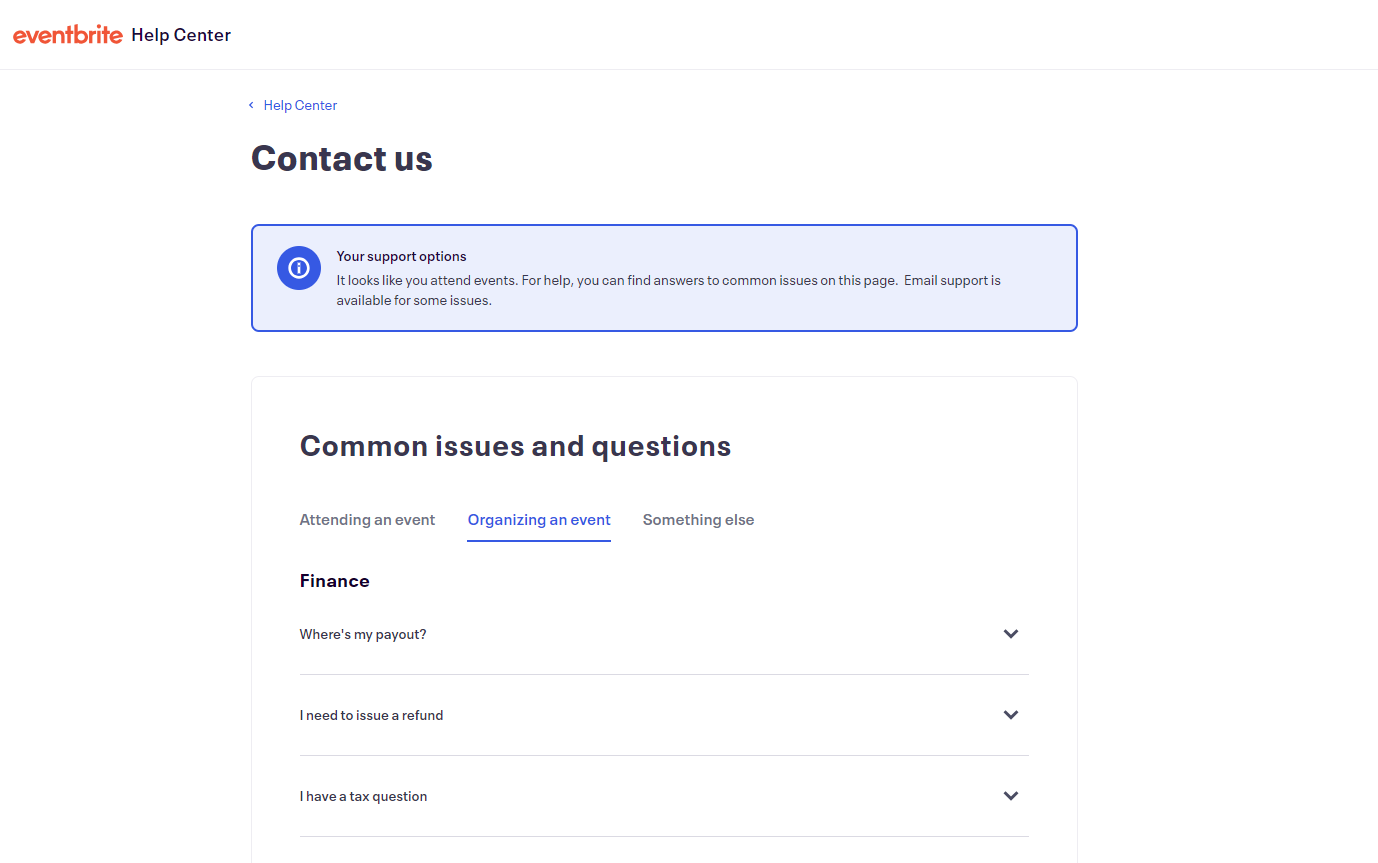Click the back chevron beside Help Center breadcrumb

[x=251, y=105]
